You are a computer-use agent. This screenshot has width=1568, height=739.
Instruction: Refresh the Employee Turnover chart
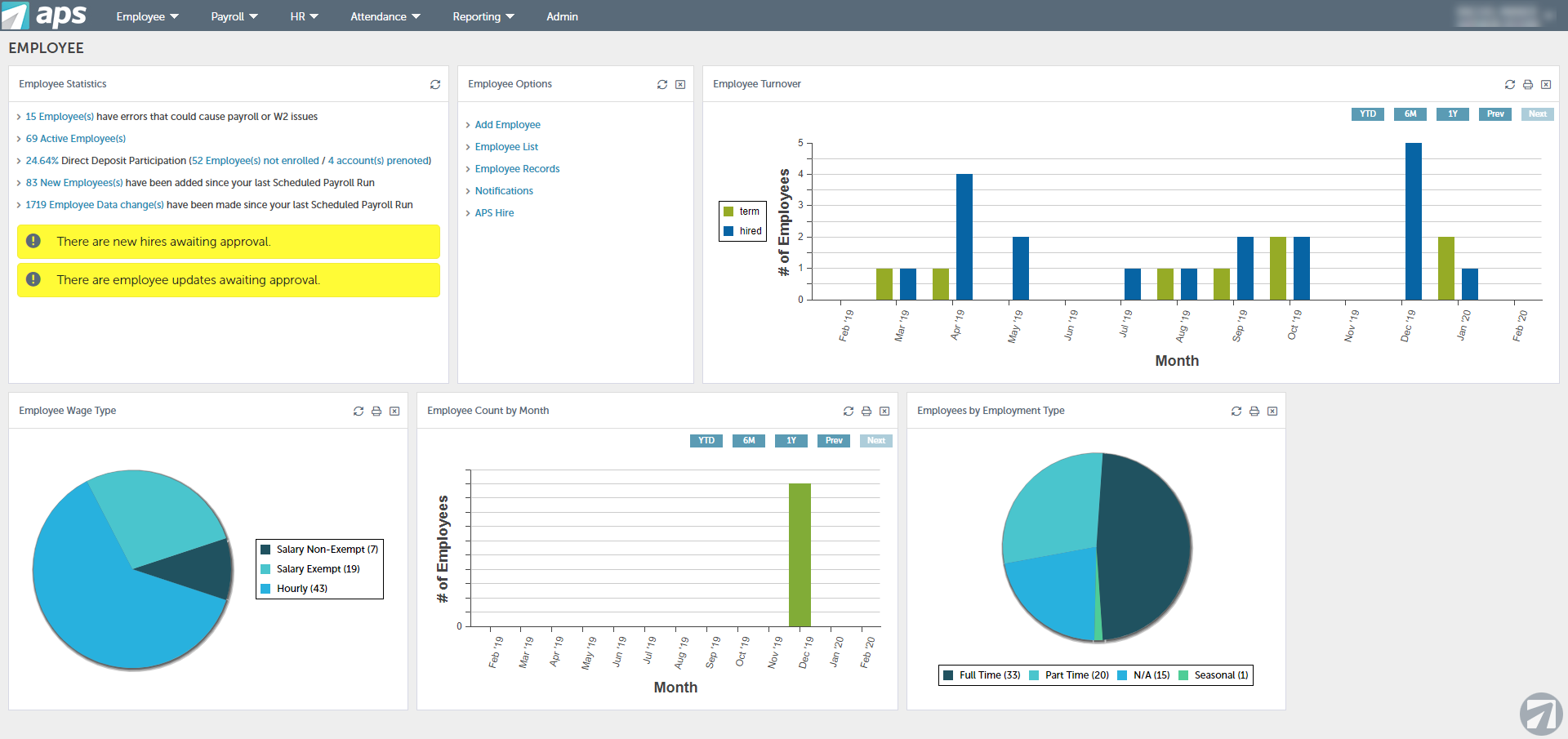coord(1510,85)
